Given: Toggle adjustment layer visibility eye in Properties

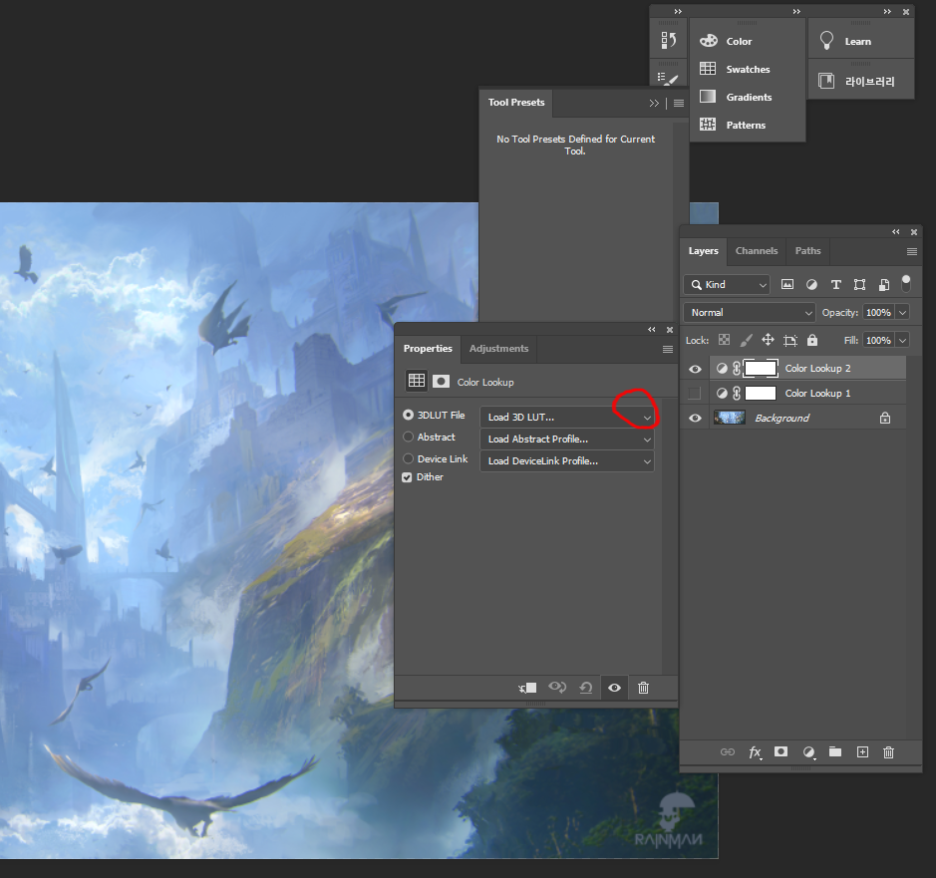Looking at the screenshot, I should point(614,688).
